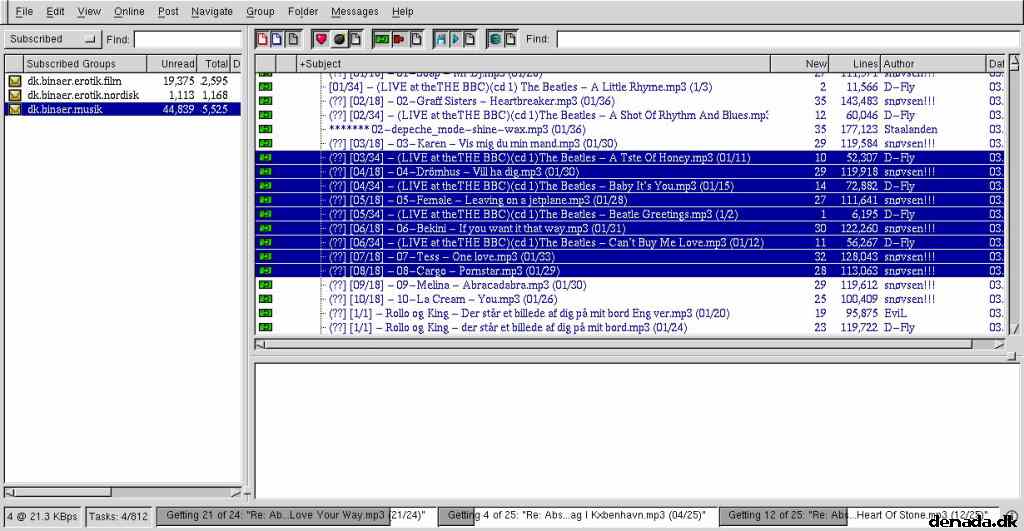This screenshot has height=531, width=1024.
Task: Open the File menu
Action: pos(24,11)
